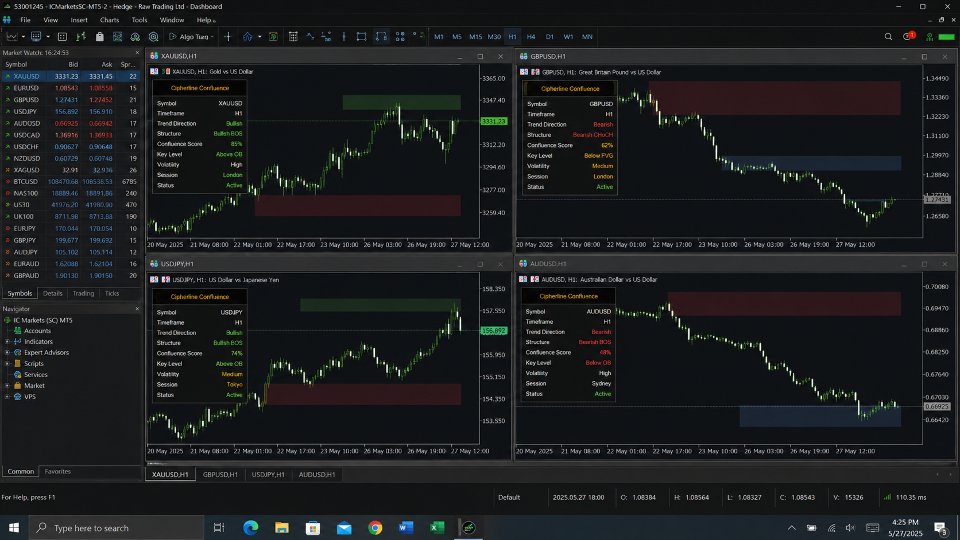Open the Insert menu
The width and height of the screenshot is (960, 540).
(79, 20)
